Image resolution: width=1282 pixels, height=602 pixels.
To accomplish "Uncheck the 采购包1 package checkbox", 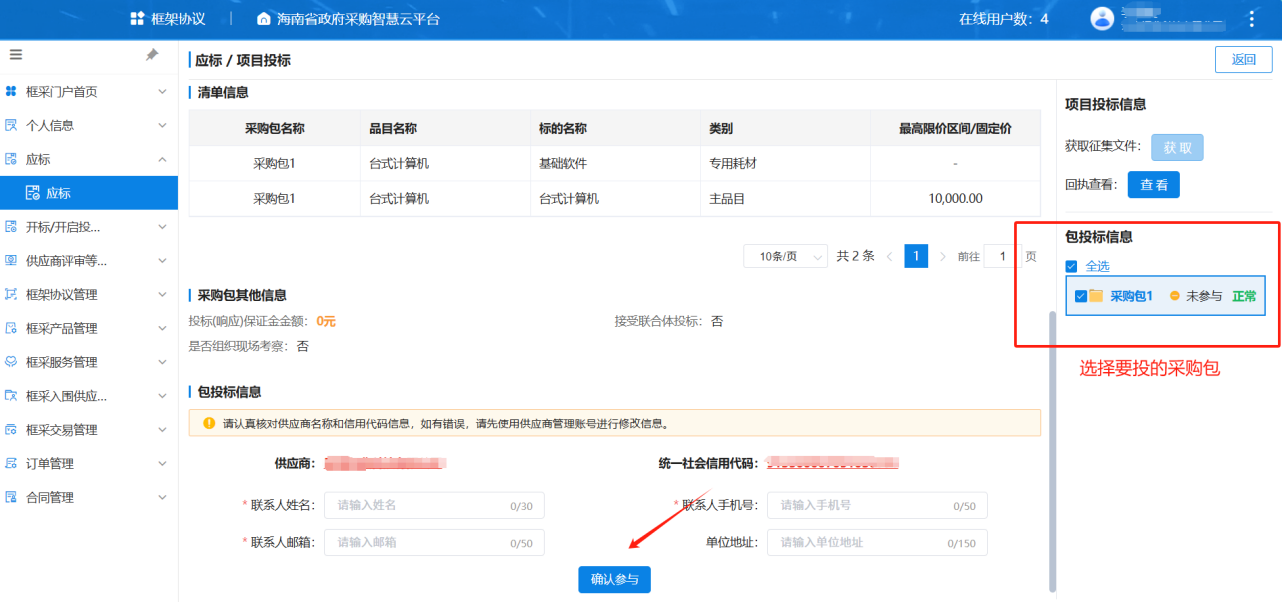I will 1081,296.
